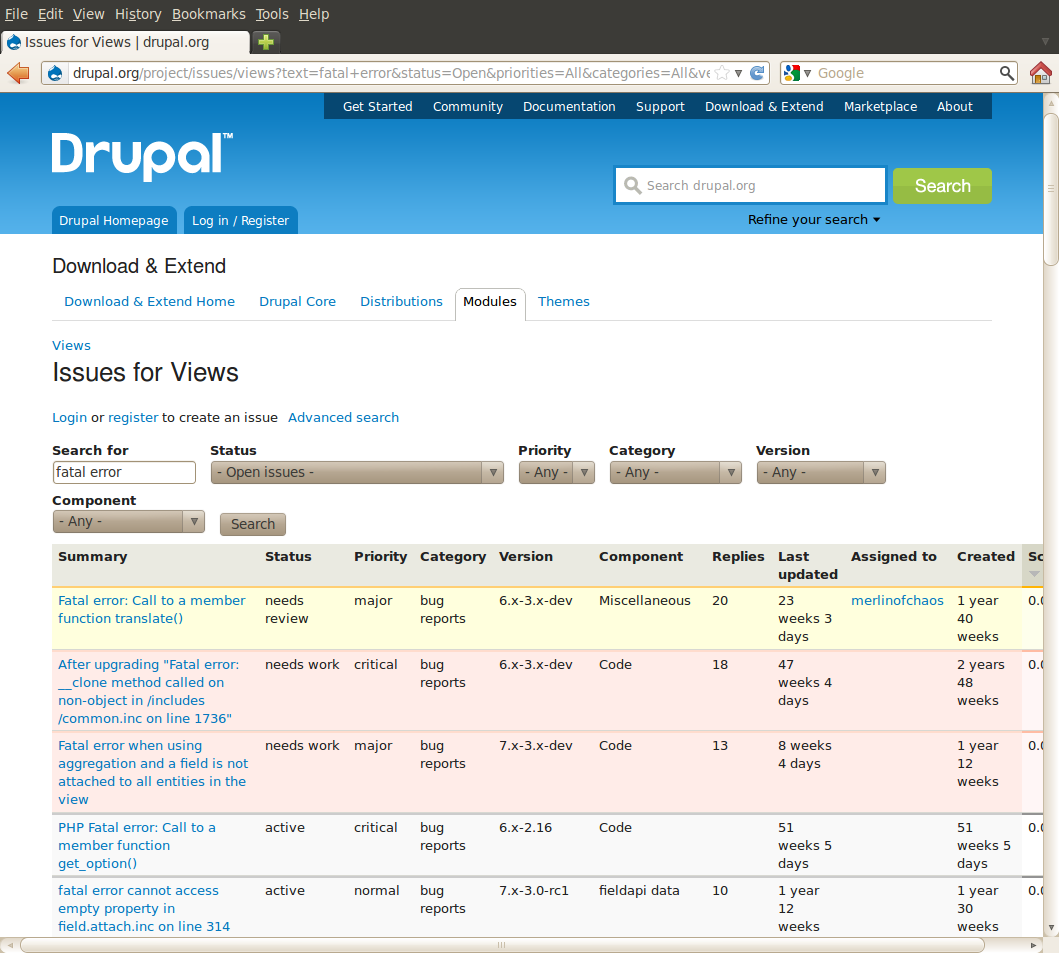Click Marketplace in top navigation
1059x953 pixels.
[880, 107]
